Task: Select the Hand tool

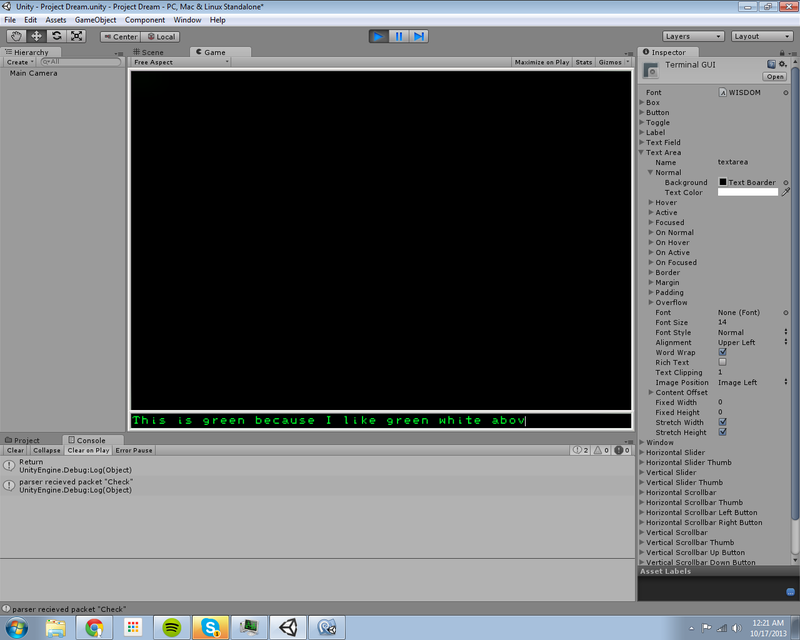Action: [x=16, y=36]
